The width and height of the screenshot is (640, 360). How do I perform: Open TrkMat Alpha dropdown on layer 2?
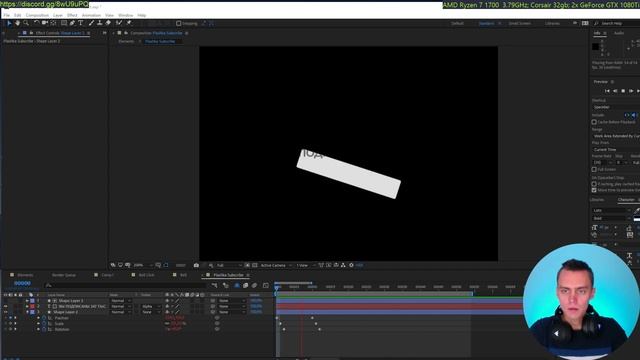pos(151,307)
